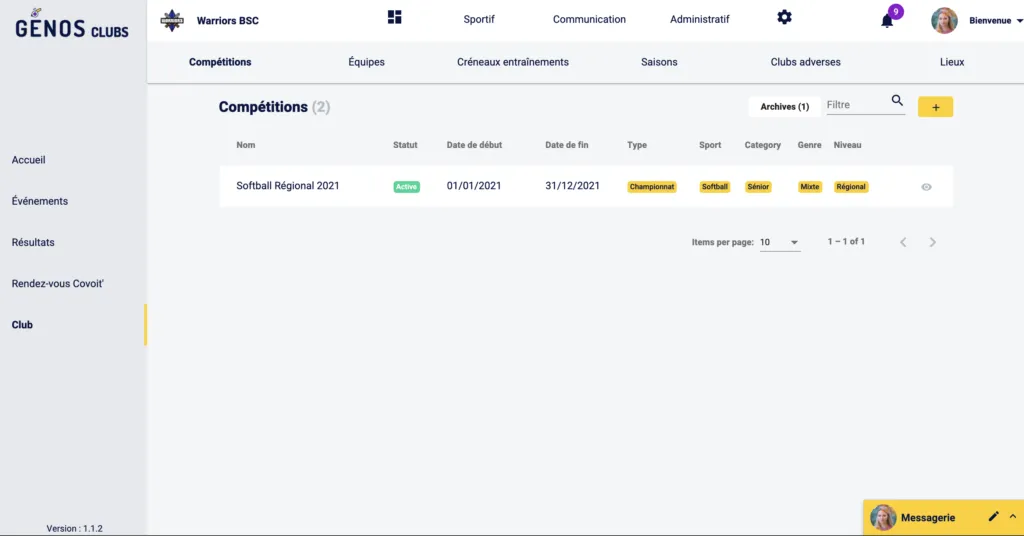Open the items per page dropdown
Viewport: 1024px width, 536px height.
[x=780, y=242]
